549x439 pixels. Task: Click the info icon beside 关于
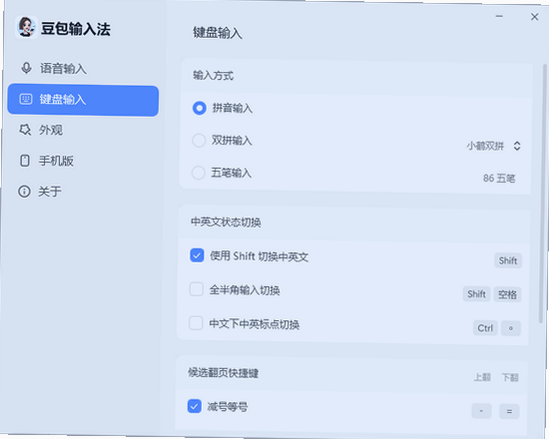24,191
